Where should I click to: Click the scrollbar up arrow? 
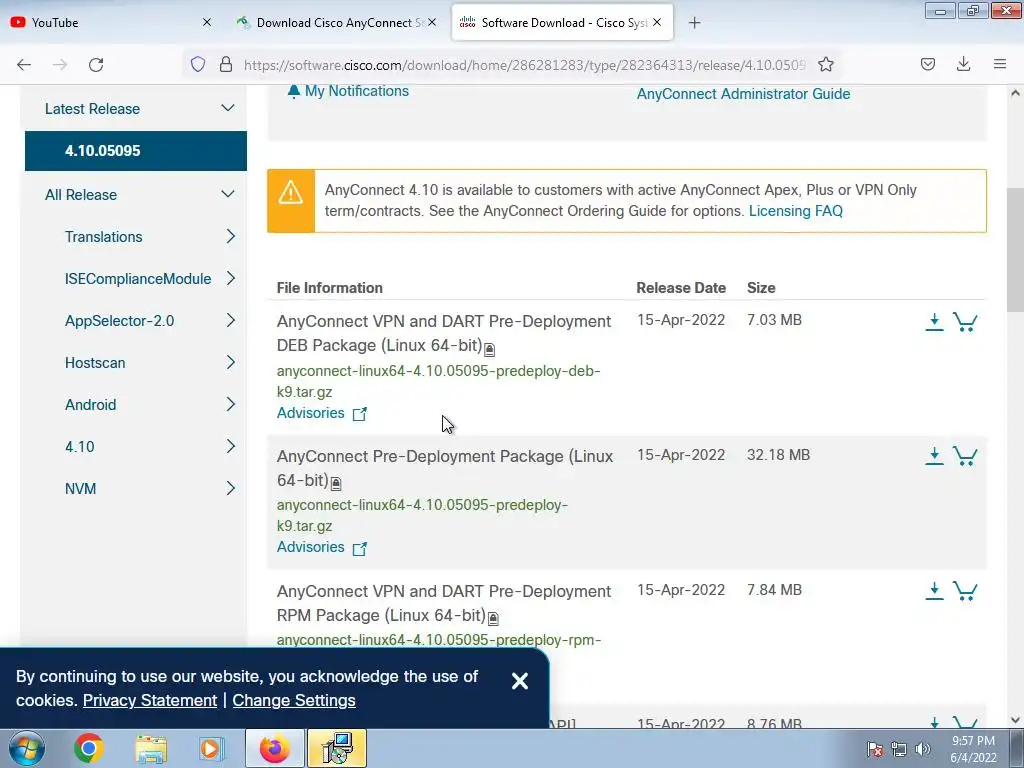1015,93
